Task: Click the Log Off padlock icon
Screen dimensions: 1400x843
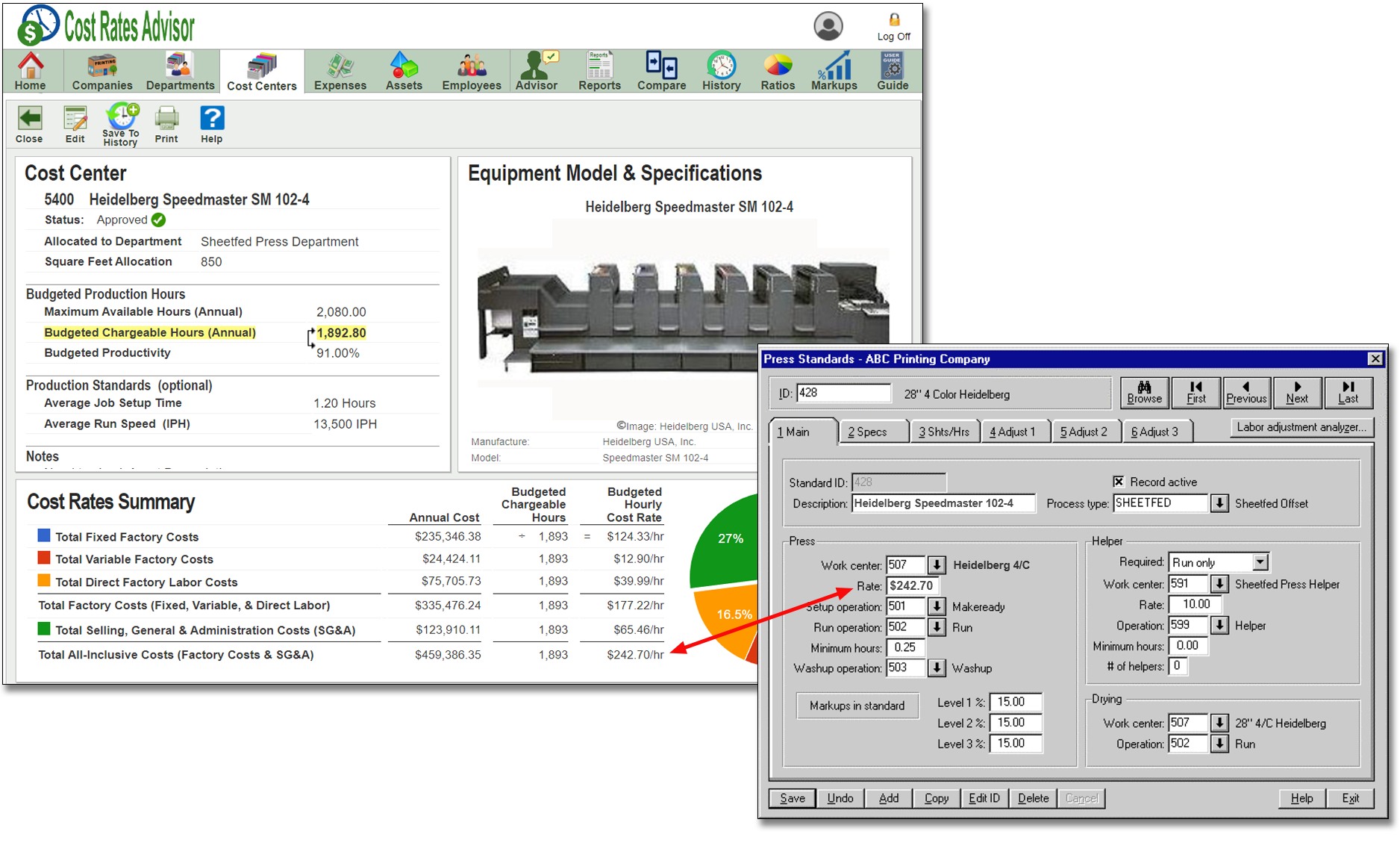Action: pyautogui.click(x=894, y=20)
